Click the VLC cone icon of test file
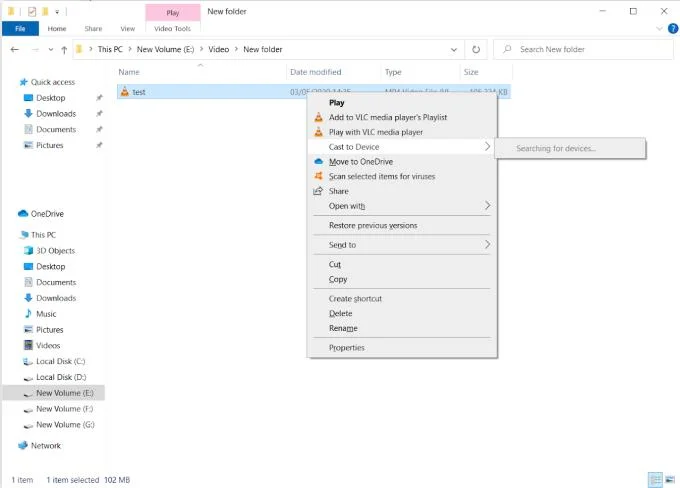The image size is (680, 488). point(125,92)
